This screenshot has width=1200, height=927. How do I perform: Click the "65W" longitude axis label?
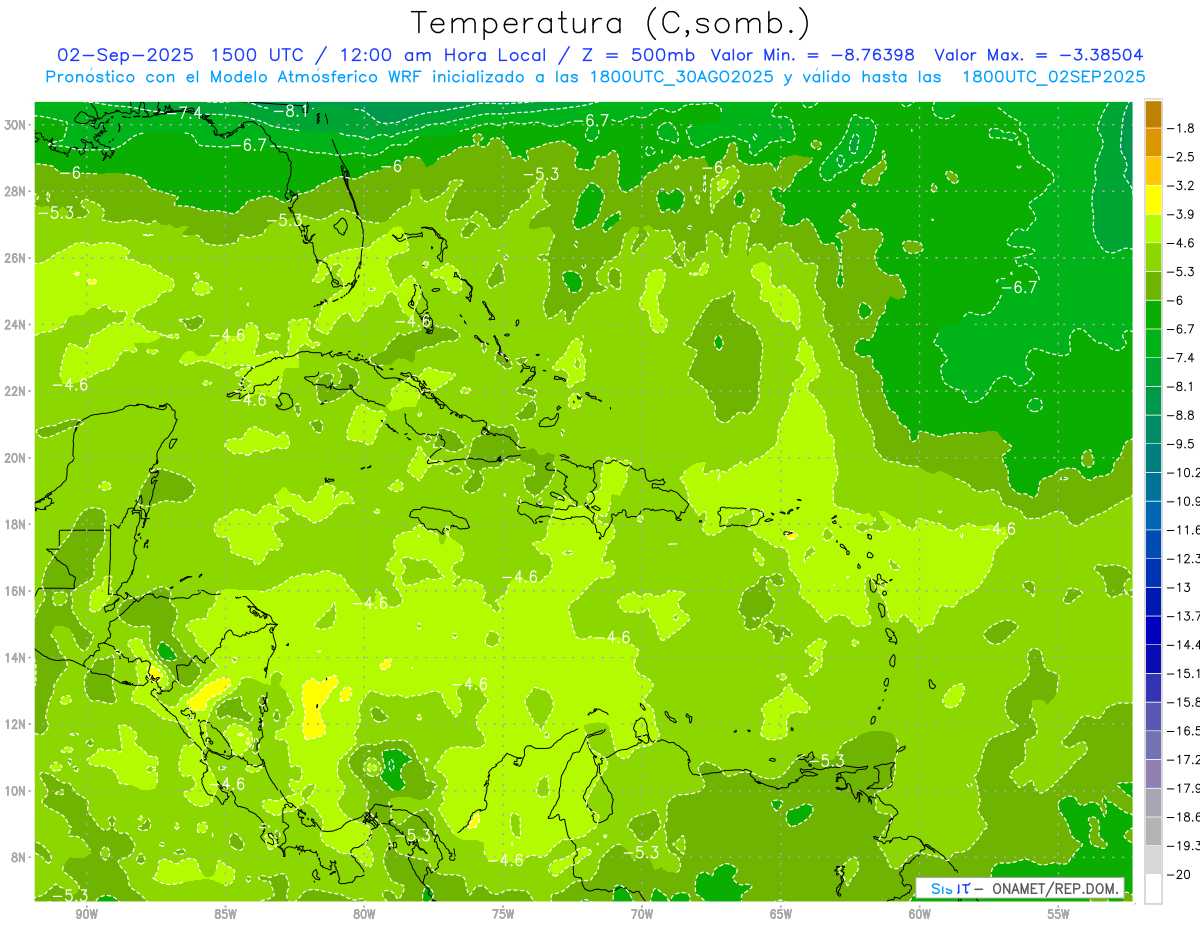click(781, 914)
